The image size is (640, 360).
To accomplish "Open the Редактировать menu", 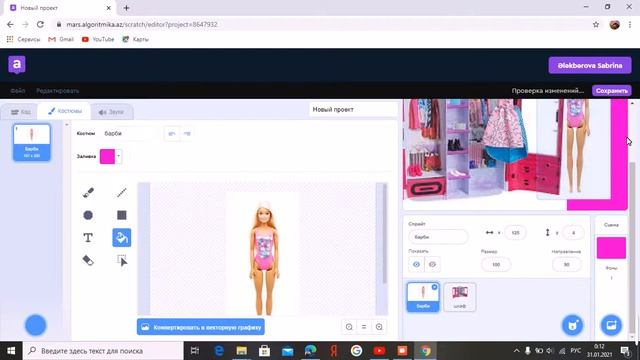I will [58, 91].
